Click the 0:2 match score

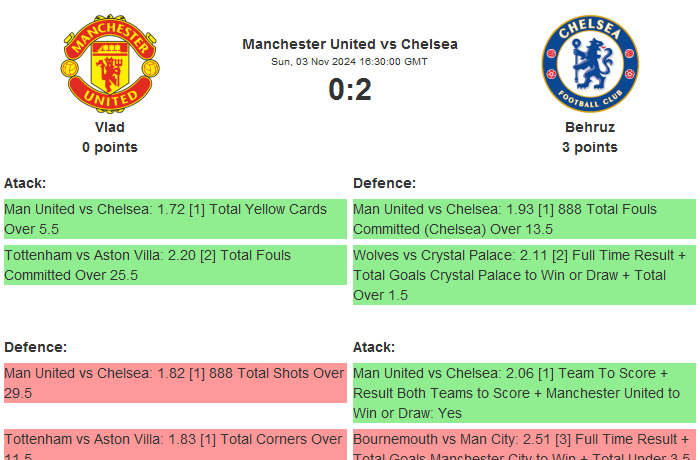350,90
